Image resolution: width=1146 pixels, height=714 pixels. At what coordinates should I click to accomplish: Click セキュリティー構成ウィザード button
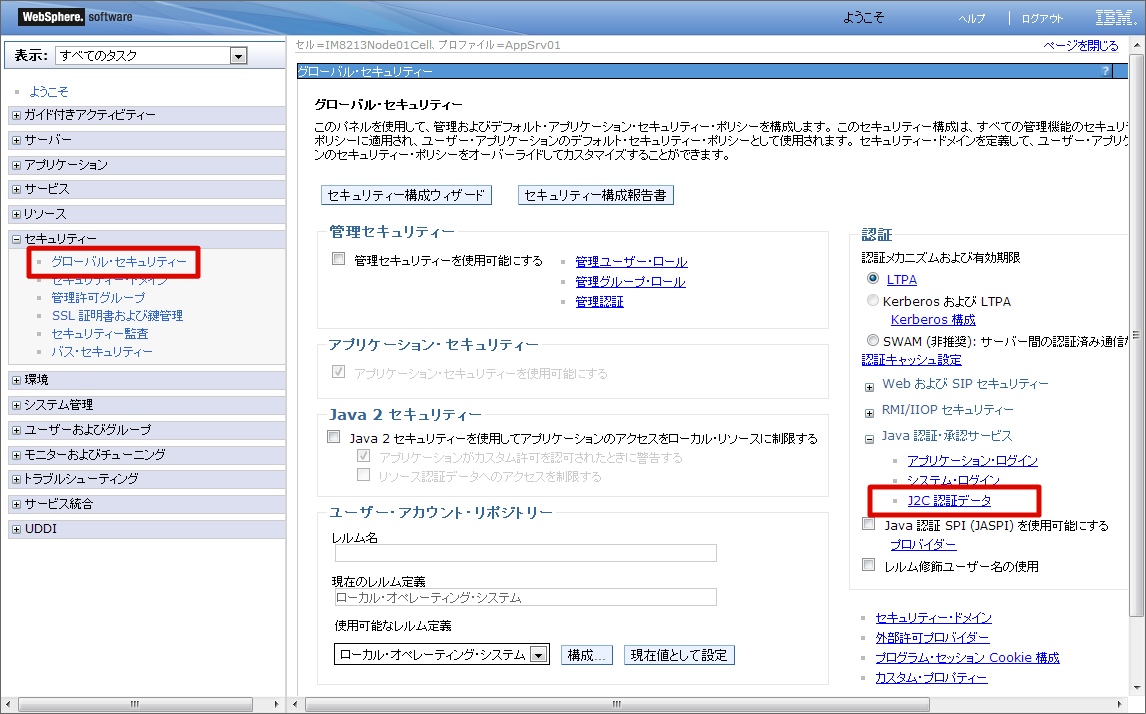pyautogui.click(x=406, y=195)
